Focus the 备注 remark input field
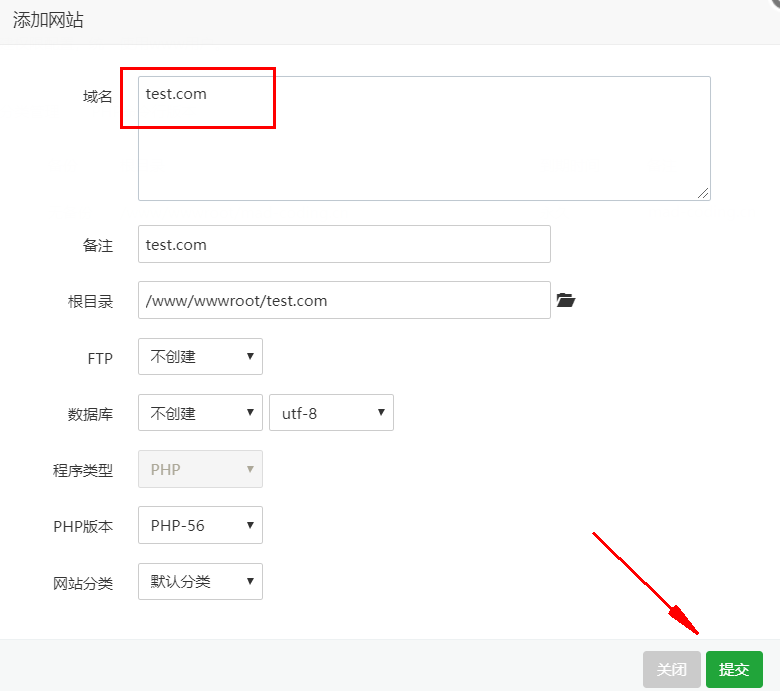 [x=344, y=244]
